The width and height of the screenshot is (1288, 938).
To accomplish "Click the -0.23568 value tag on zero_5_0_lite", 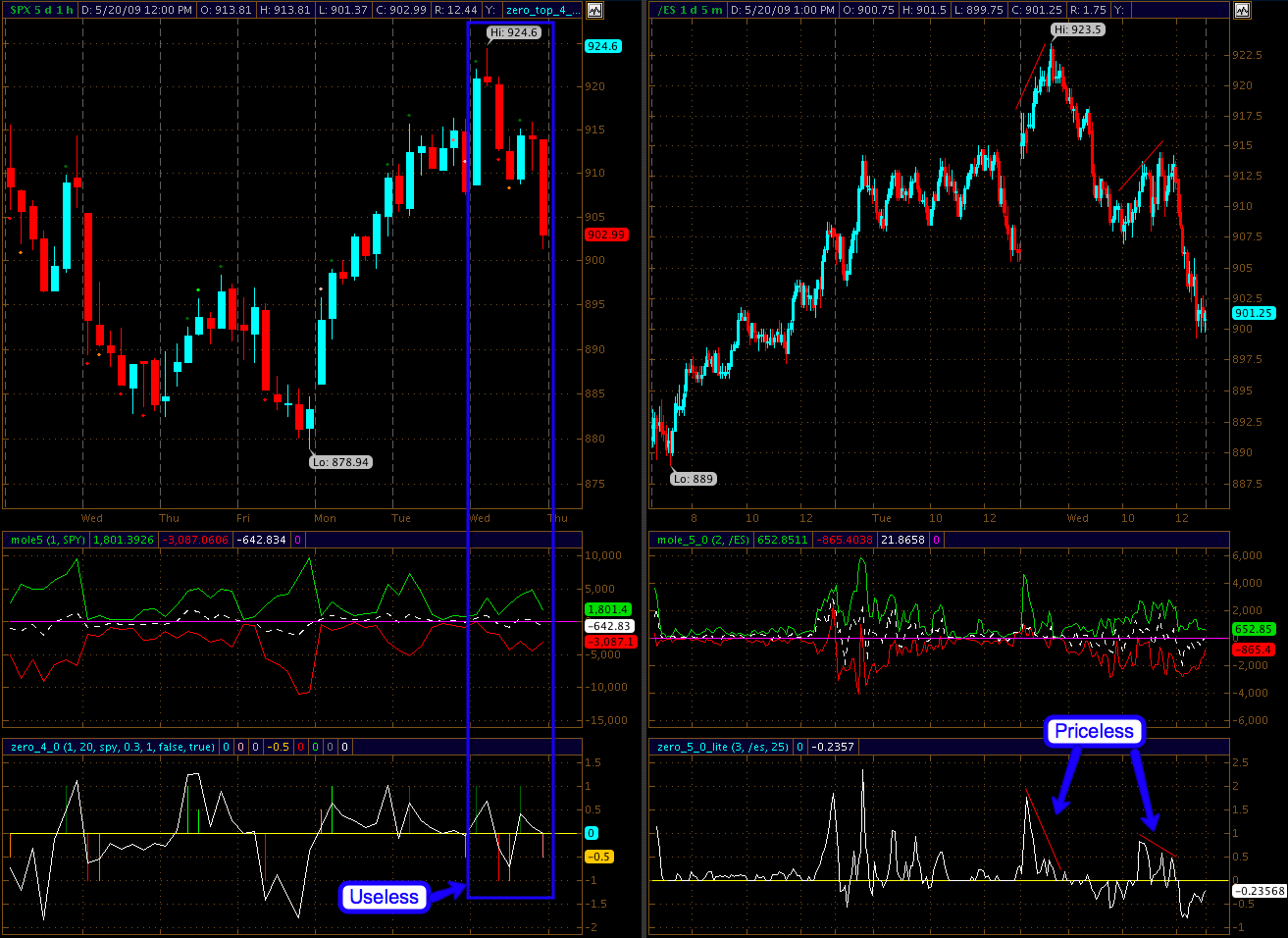I will click(1259, 891).
